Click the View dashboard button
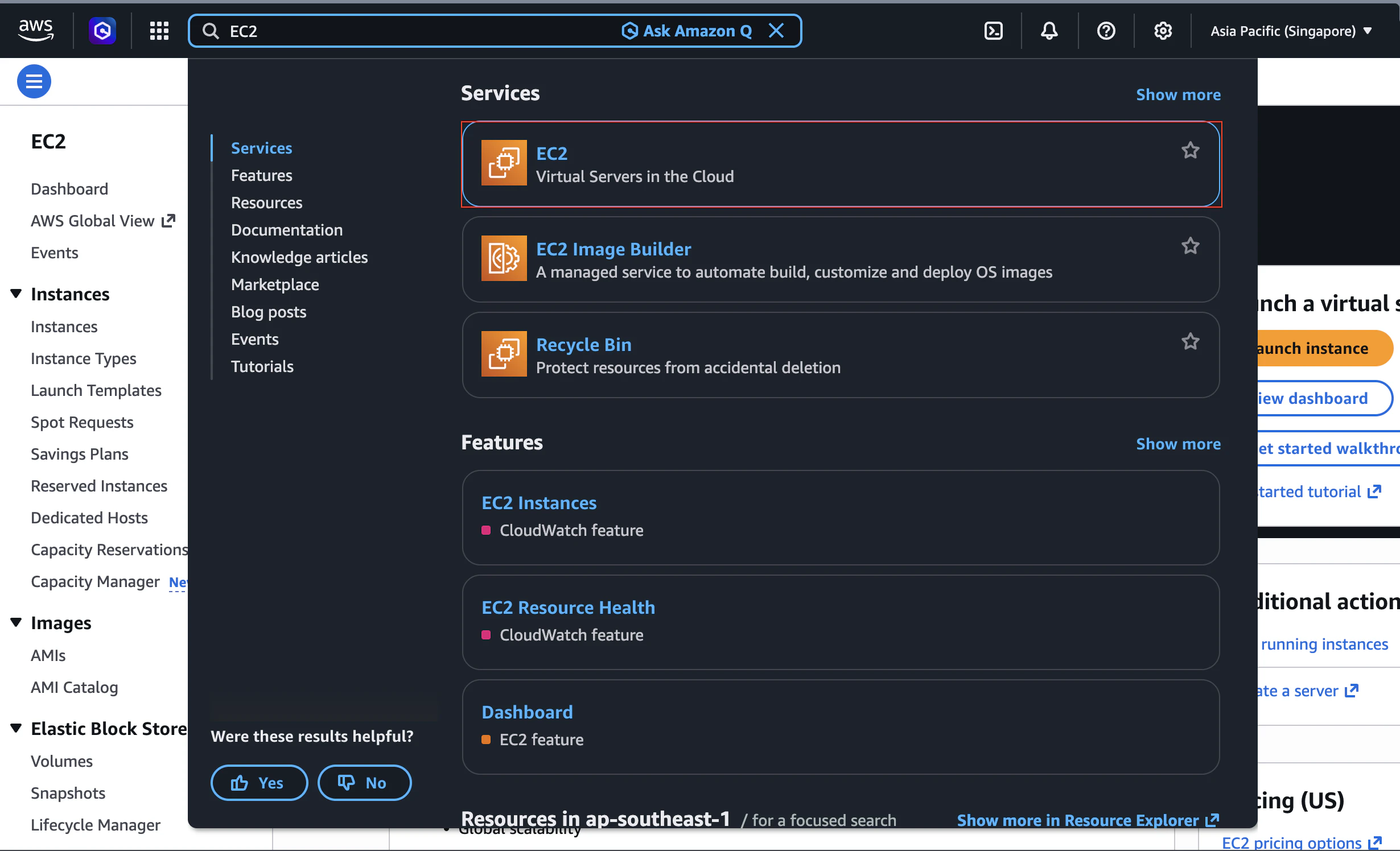 tap(1325, 398)
